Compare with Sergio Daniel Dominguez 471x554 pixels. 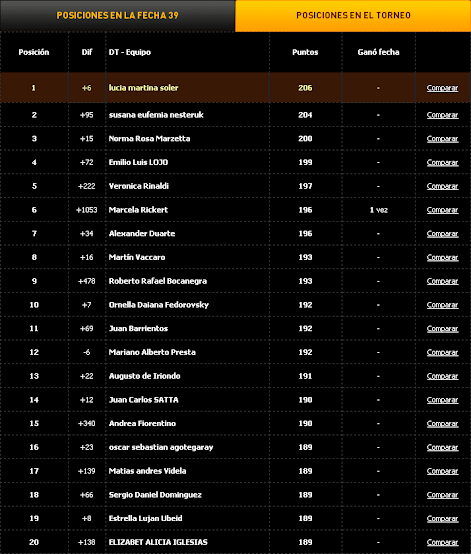pyautogui.click(x=442, y=495)
